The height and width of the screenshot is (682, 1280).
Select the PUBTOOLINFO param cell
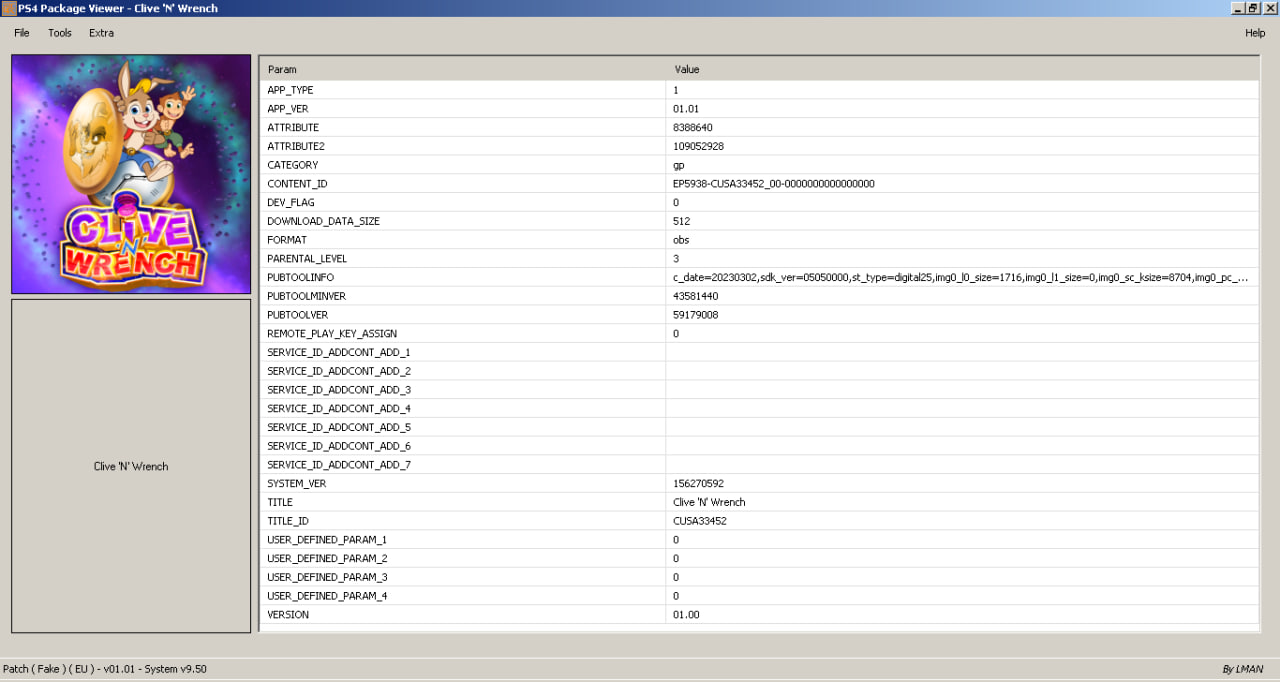pyautogui.click(x=463, y=278)
